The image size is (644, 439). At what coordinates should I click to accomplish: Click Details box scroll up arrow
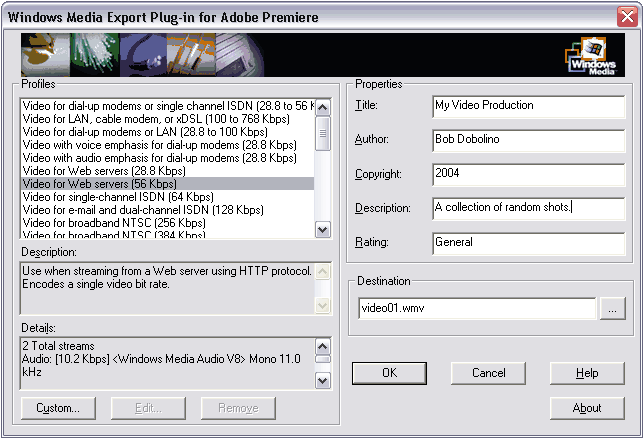323,347
